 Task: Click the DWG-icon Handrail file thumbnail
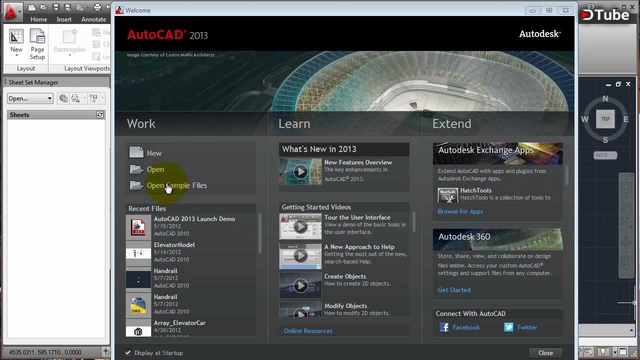138,305
